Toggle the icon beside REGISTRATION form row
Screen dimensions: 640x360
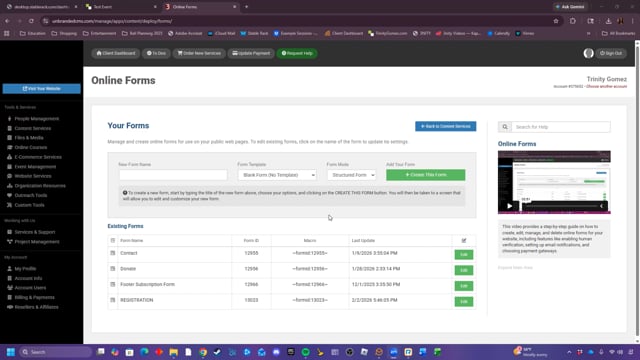point(113,300)
